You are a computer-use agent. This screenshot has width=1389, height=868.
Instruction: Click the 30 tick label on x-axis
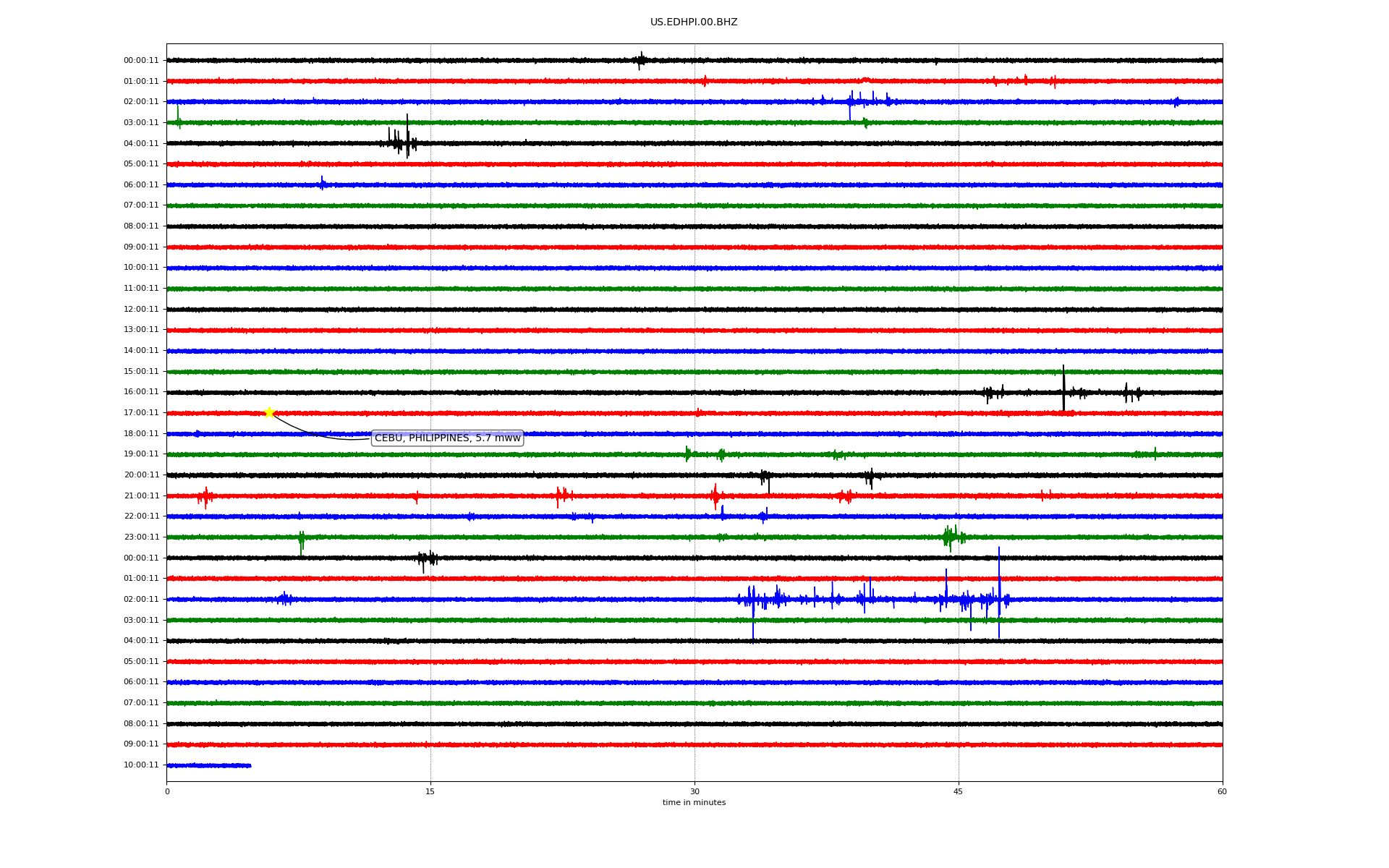pyautogui.click(x=694, y=791)
